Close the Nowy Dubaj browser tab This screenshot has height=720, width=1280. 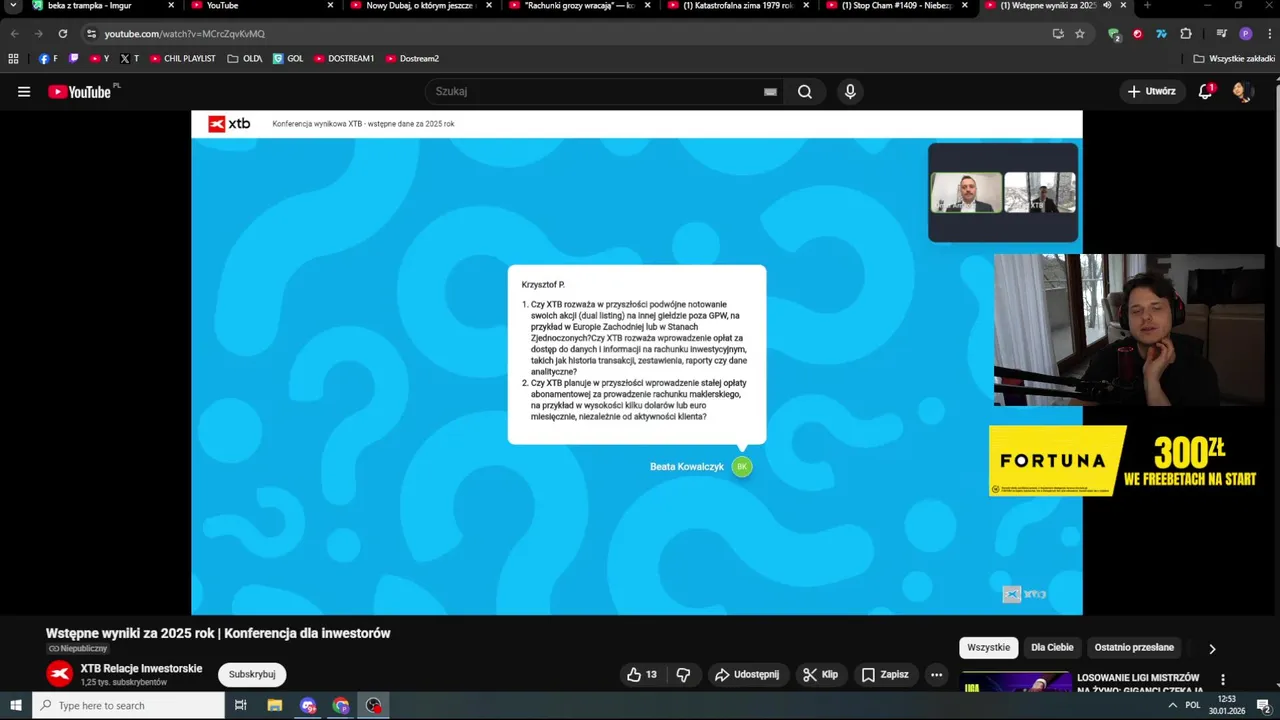(x=489, y=5)
